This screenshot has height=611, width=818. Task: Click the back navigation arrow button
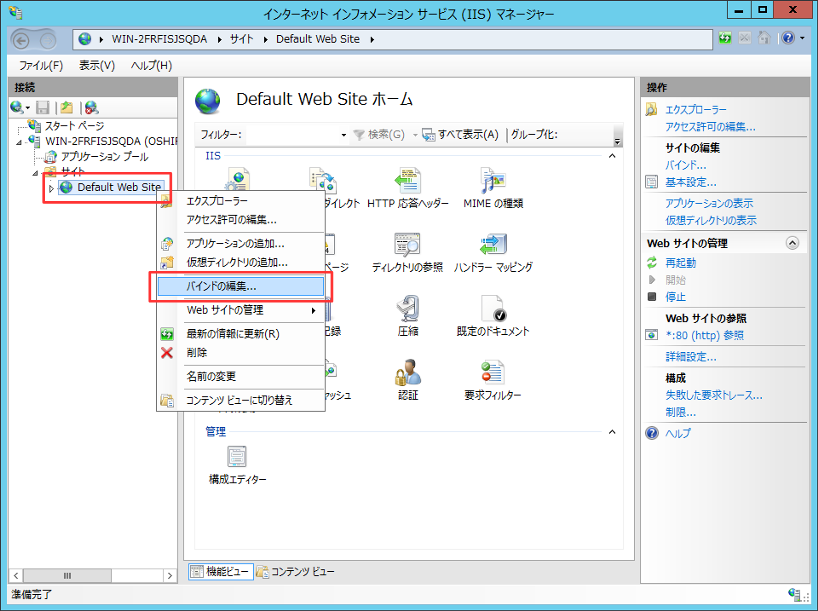click(x=21, y=40)
